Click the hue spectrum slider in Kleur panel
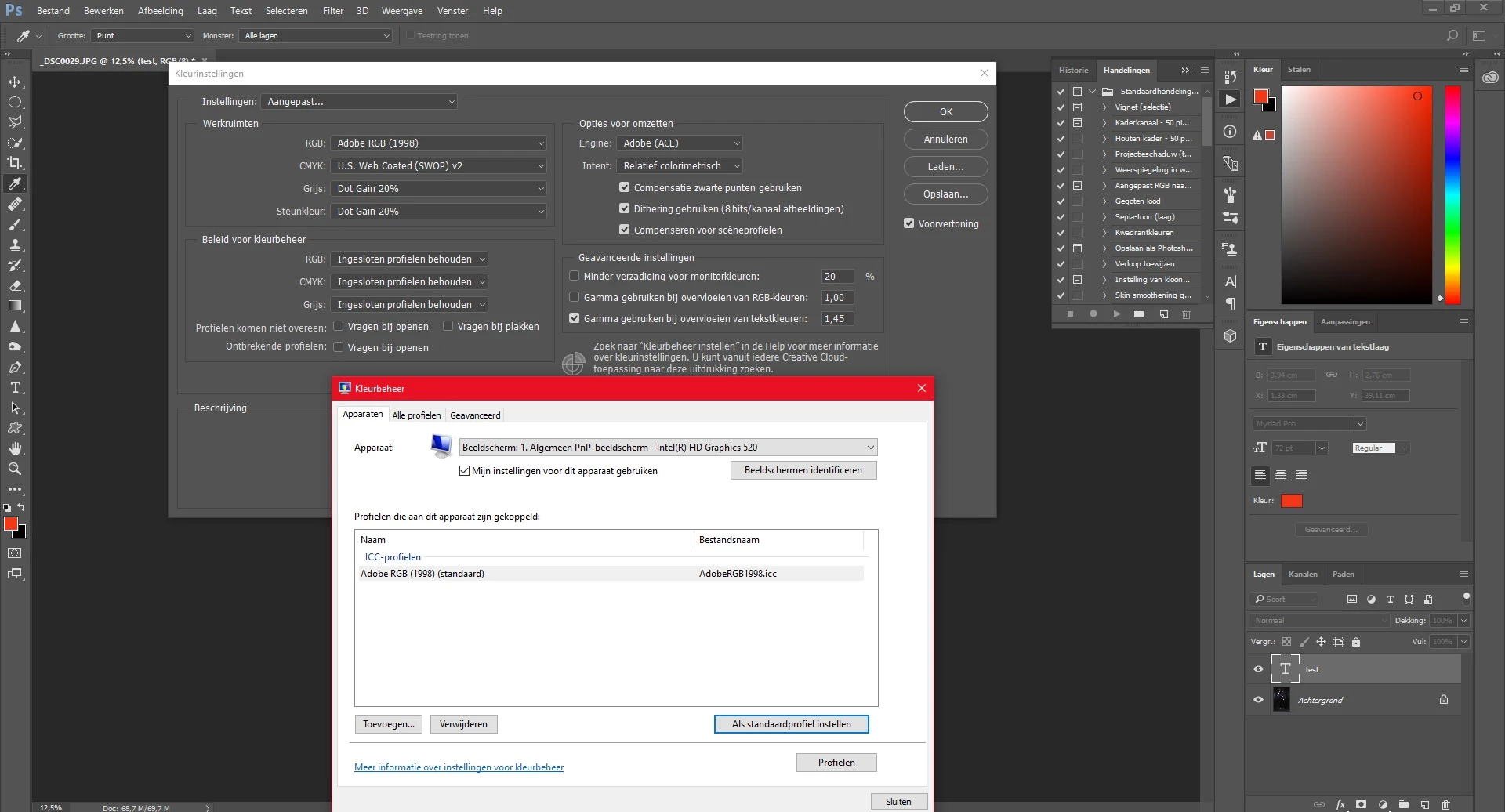The image size is (1505, 812). 1452,194
